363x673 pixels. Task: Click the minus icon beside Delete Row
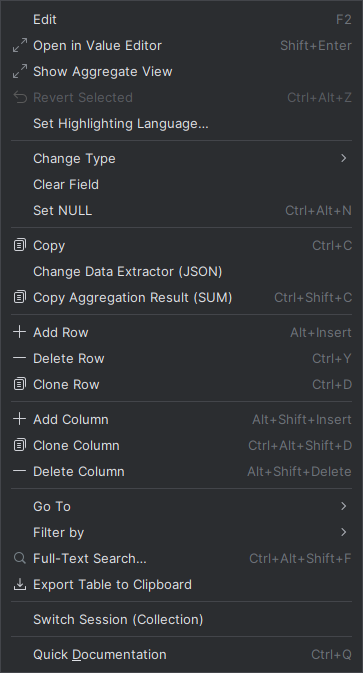point(20,358)
